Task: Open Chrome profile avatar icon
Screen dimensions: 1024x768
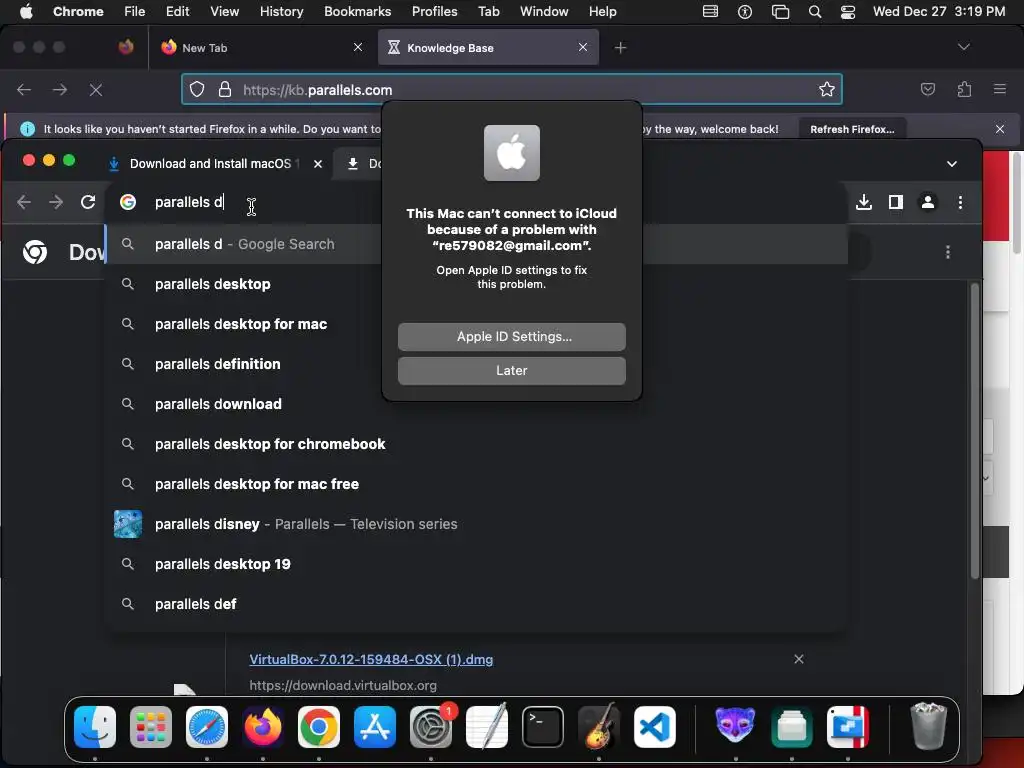Action: pos(928,202)
